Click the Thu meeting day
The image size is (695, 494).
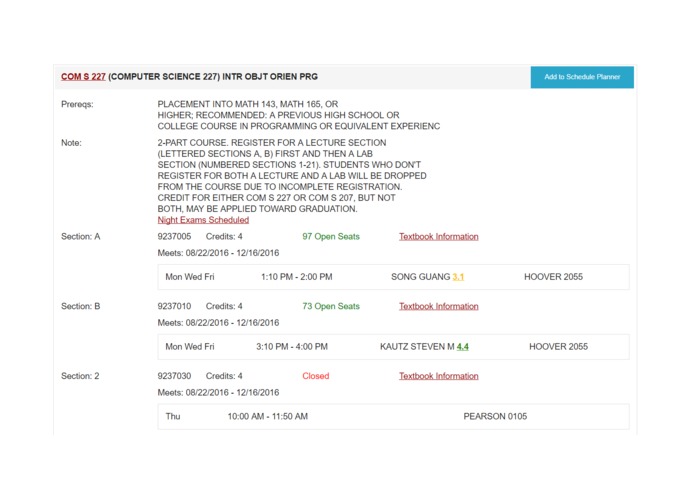[x=173, y=416]
